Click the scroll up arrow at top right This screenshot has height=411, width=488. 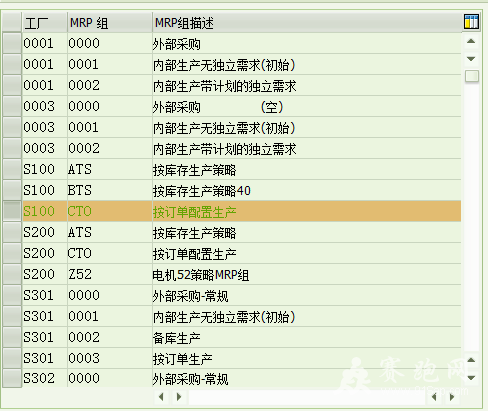471,41
